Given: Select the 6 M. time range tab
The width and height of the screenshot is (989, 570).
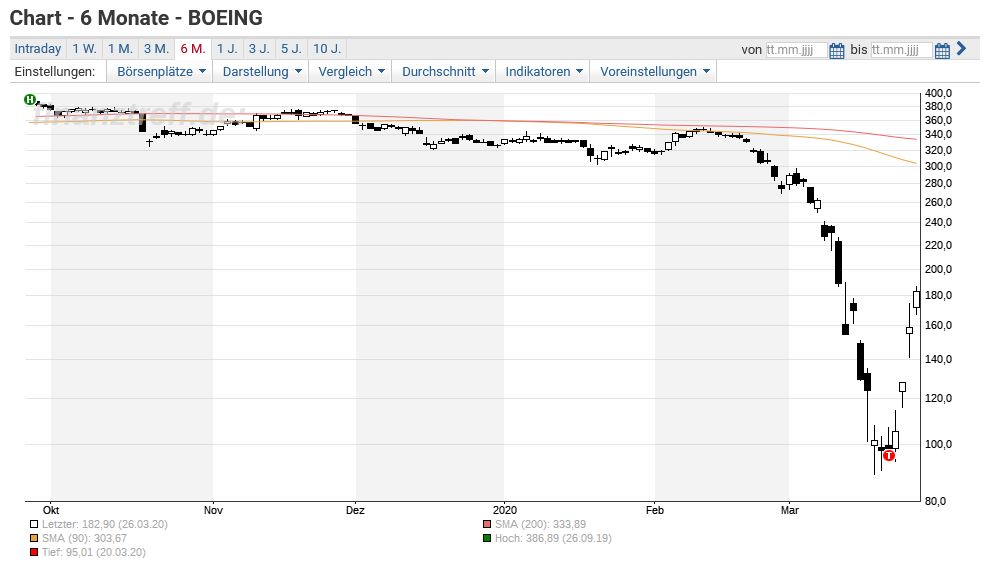Looking at the screenshot, I should coord(192,49).
